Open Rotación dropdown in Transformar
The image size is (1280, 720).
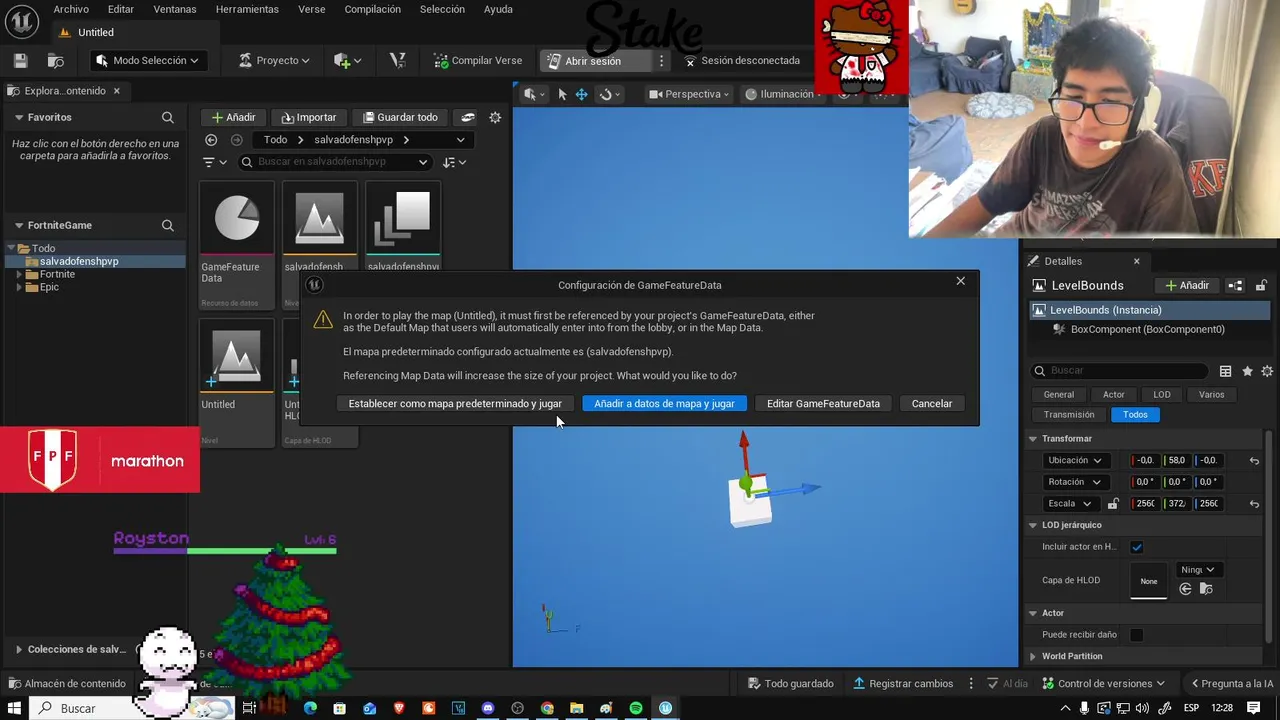[x=1074, y=482]
